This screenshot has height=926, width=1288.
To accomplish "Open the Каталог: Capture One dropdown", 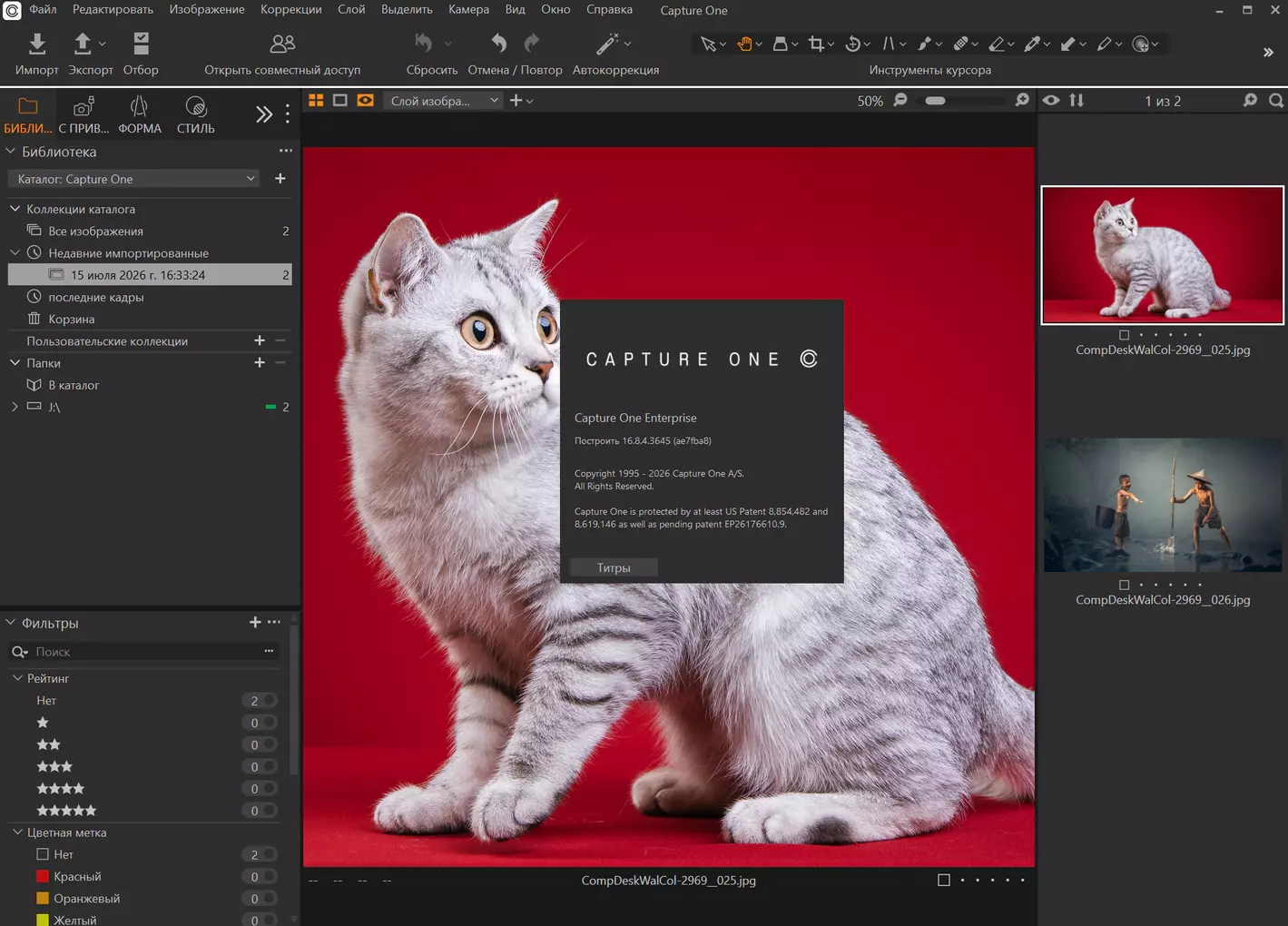I will (134, 179).
